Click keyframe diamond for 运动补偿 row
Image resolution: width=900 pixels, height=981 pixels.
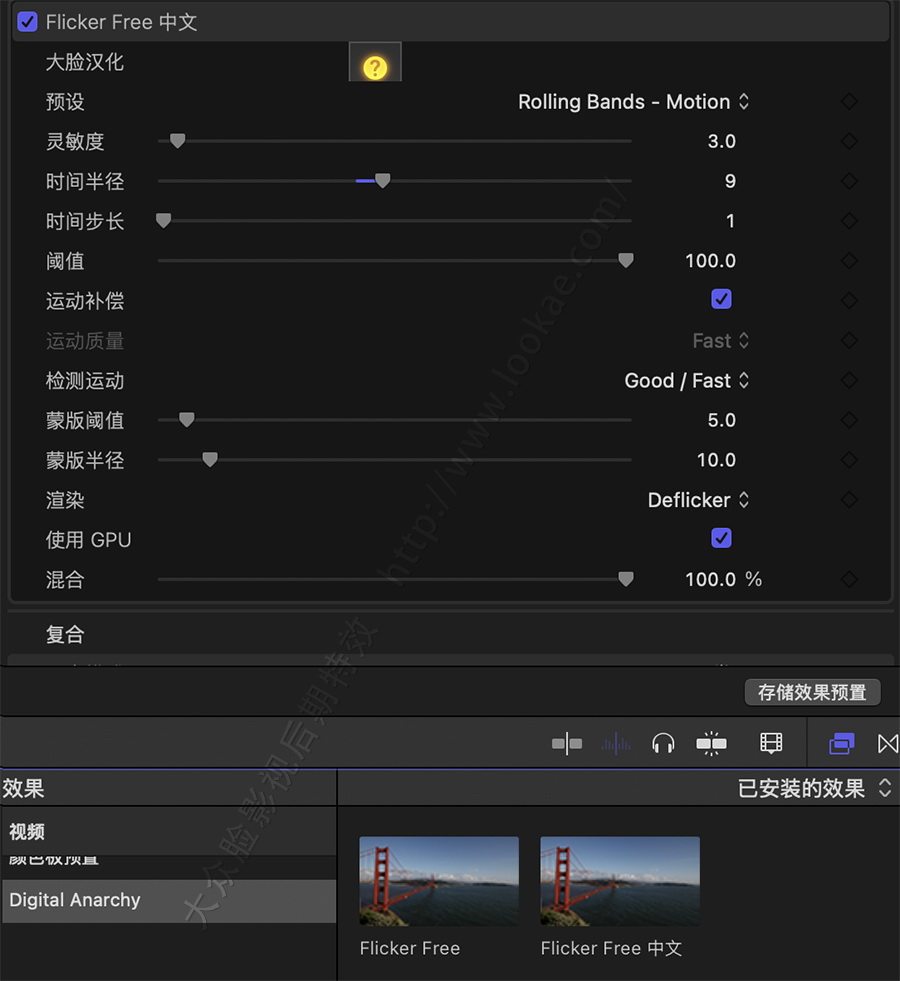[x=849, y=300]
